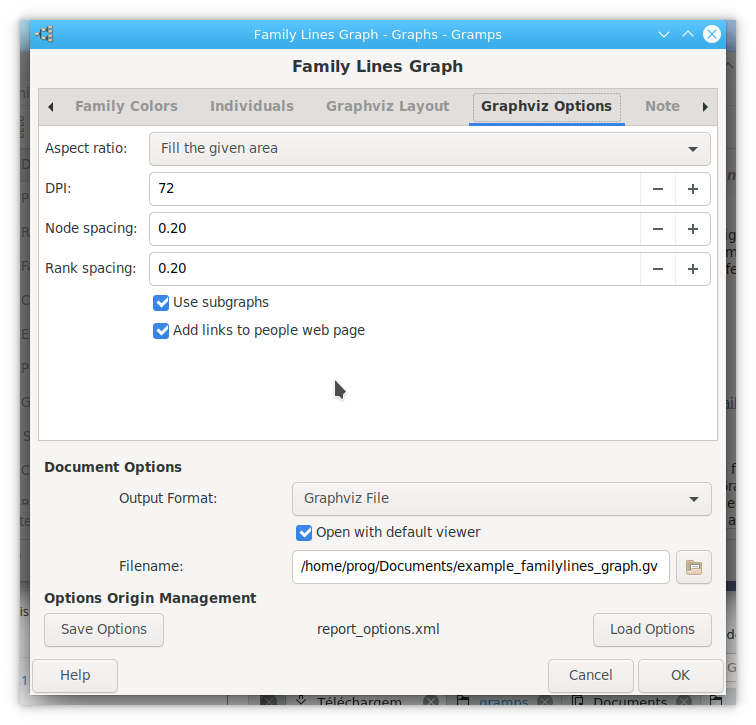The width and height of the screenshot is (756, 725).
Task: Maximize window with the up chevron
Action: coord(688,34)
